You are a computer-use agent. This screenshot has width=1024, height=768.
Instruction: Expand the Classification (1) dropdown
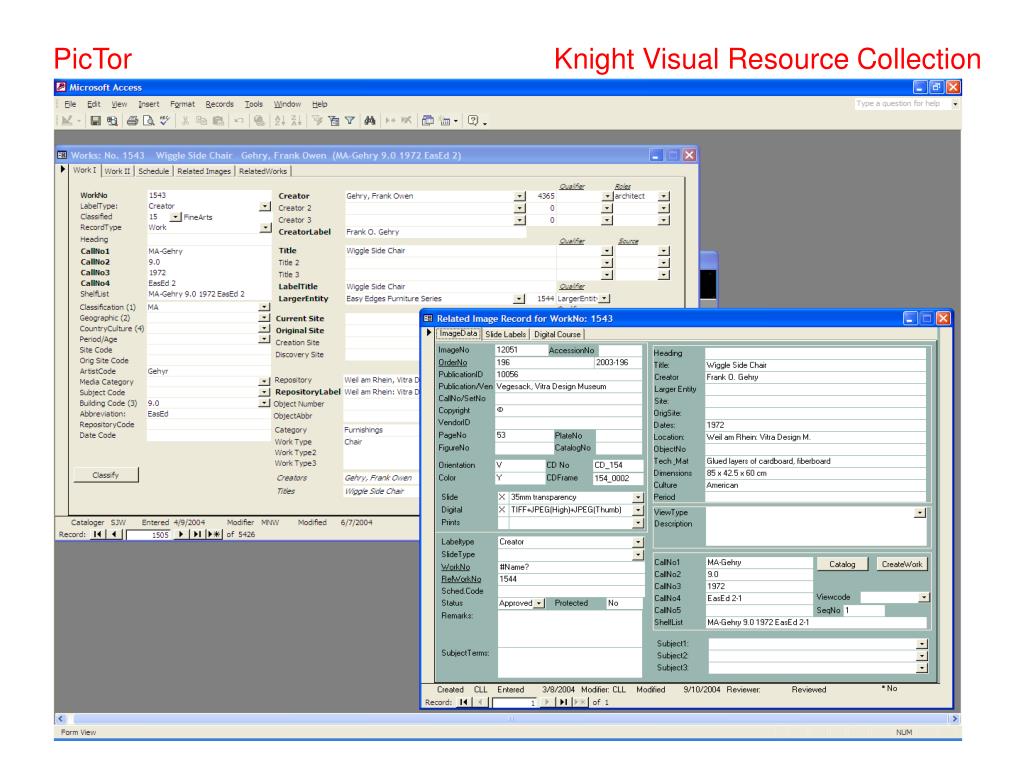[264, 307]
